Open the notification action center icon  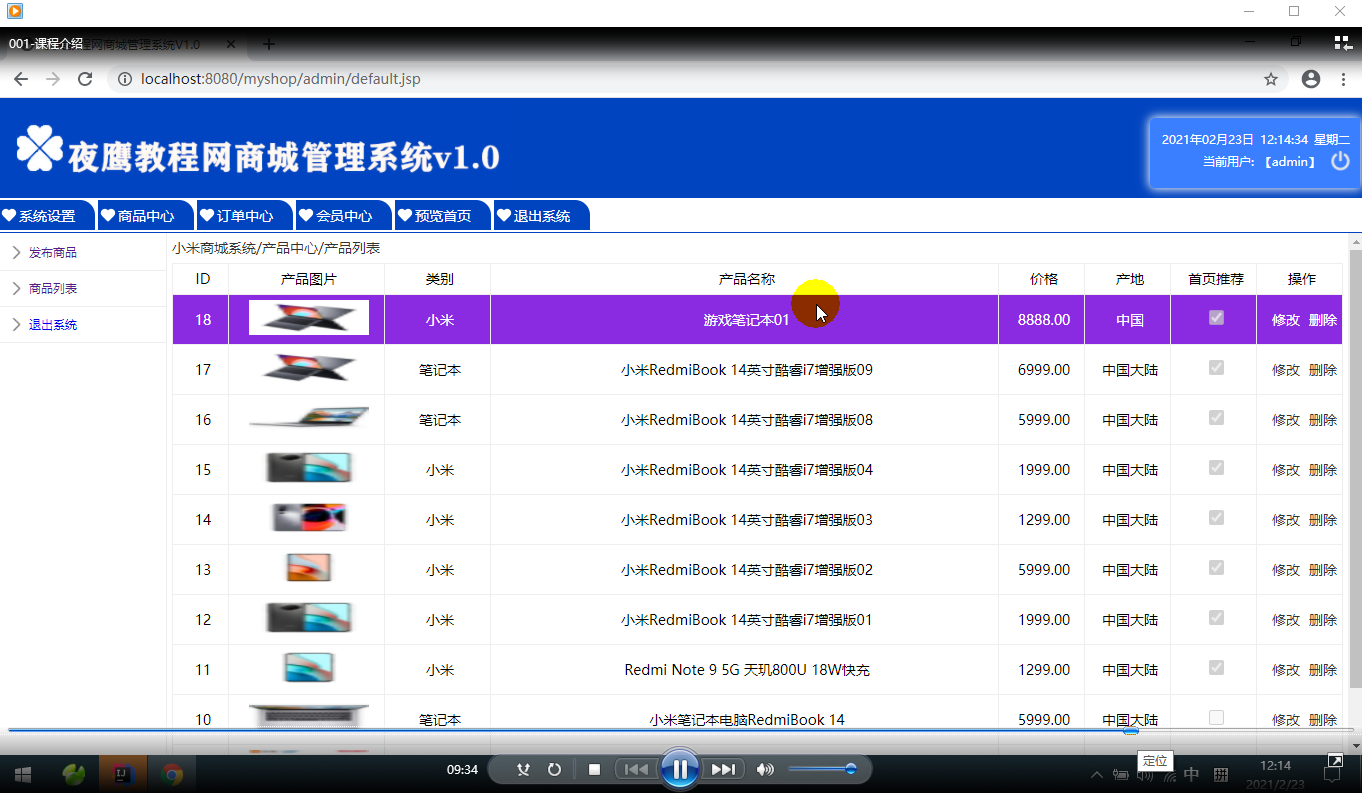pos(1334,775)
